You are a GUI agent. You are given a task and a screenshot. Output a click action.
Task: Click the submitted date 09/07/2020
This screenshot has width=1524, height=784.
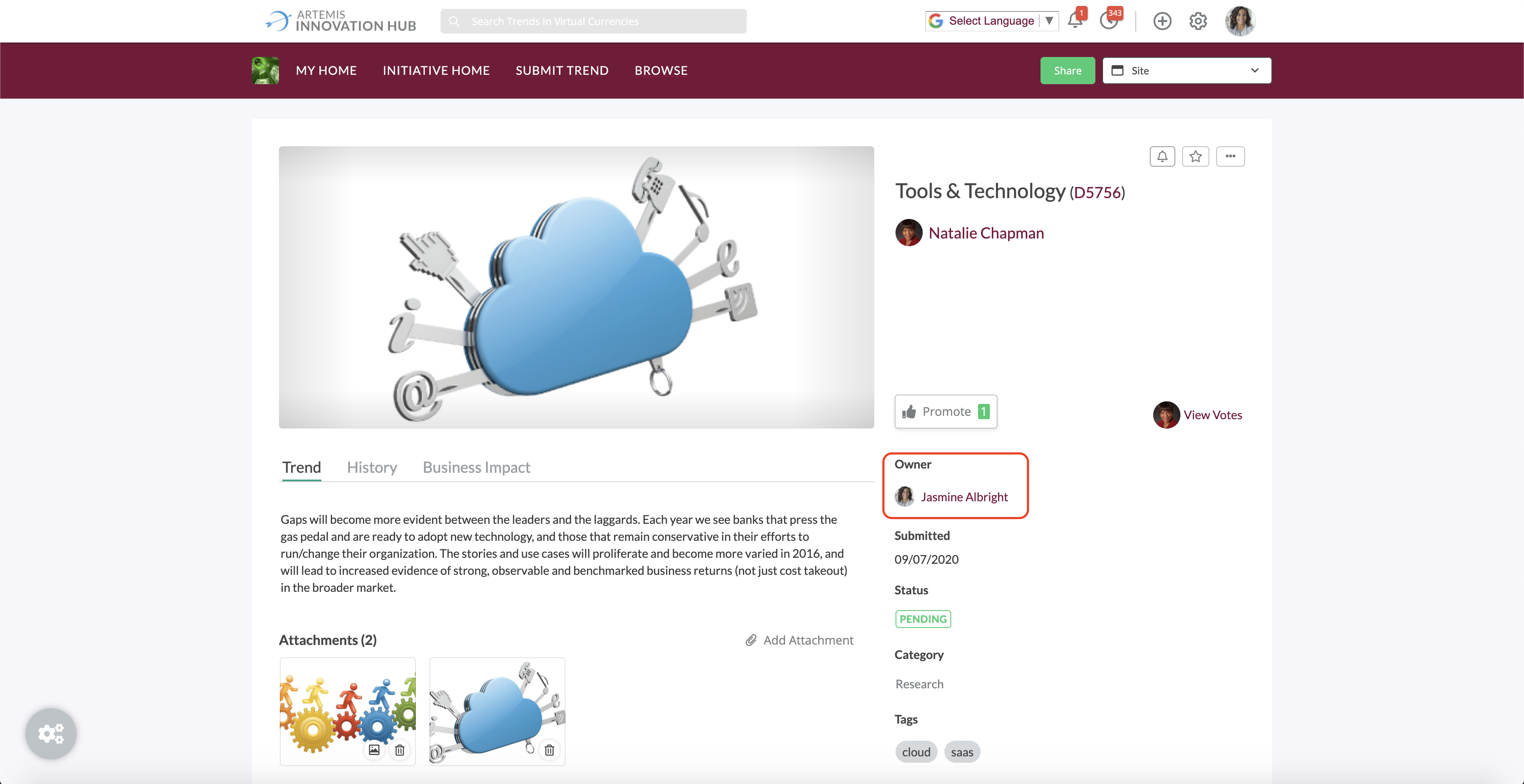(927, 559)
